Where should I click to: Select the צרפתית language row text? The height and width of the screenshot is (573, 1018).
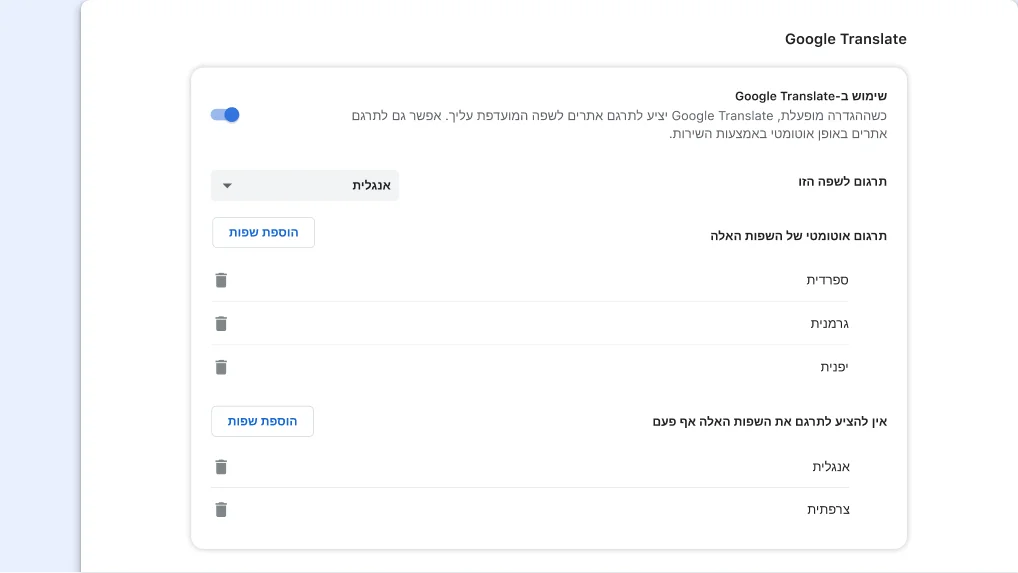pos(828,509)
